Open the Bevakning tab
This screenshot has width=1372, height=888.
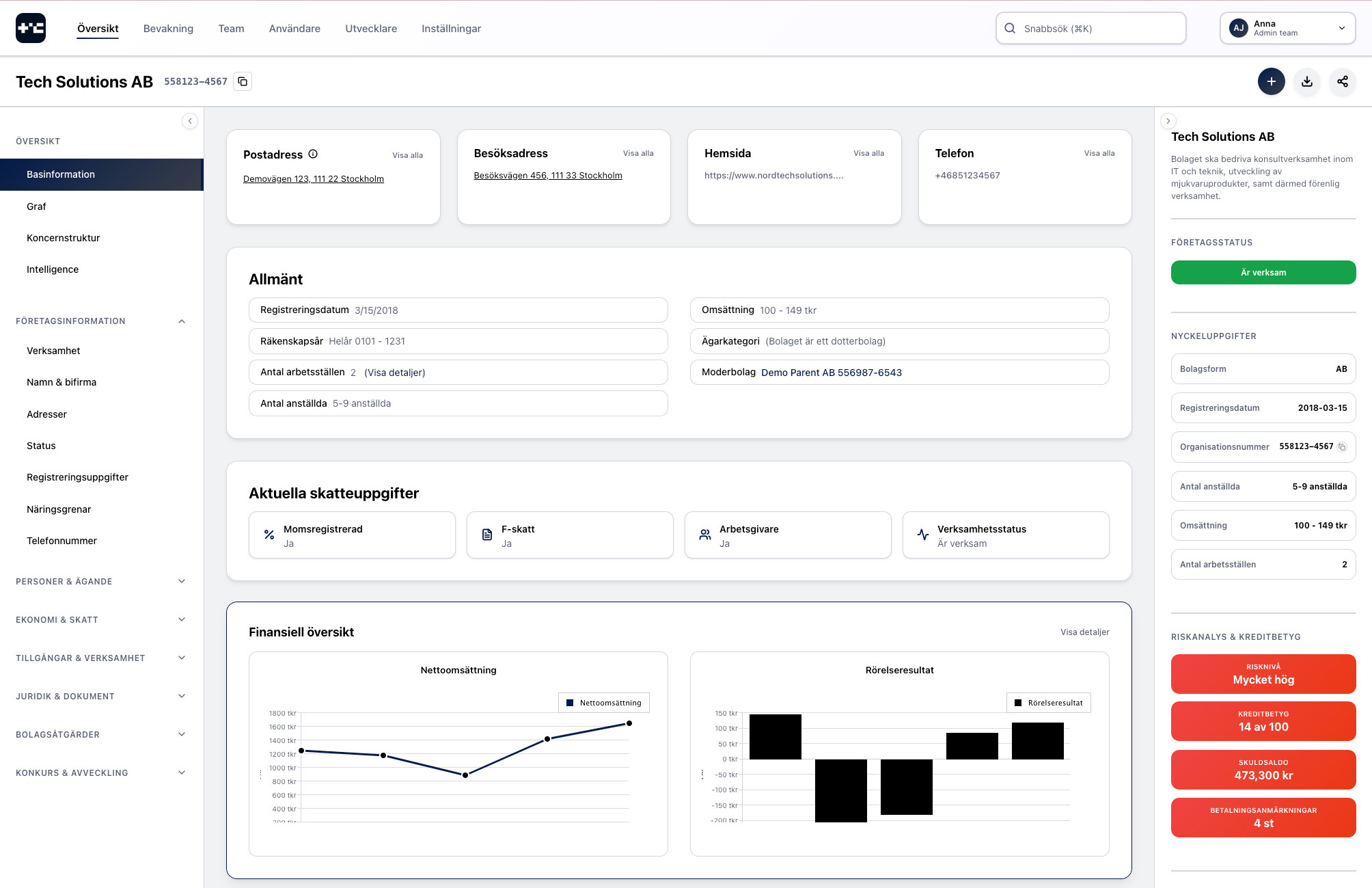coord(168,29)
